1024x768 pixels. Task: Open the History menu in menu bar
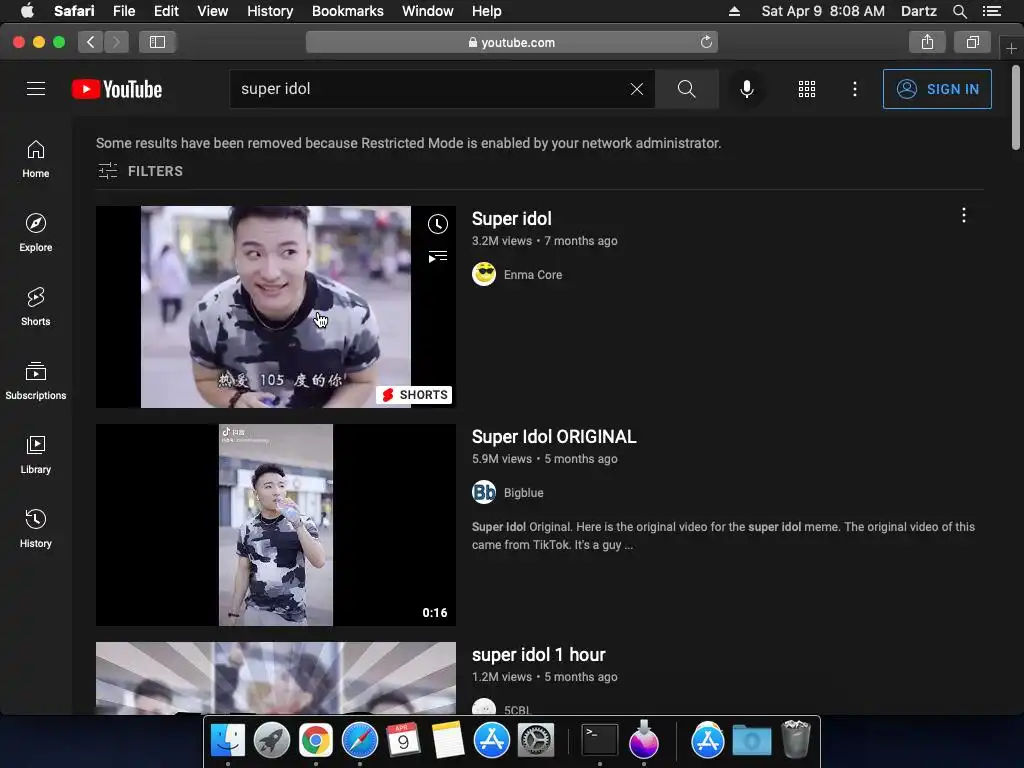[270, 11]
